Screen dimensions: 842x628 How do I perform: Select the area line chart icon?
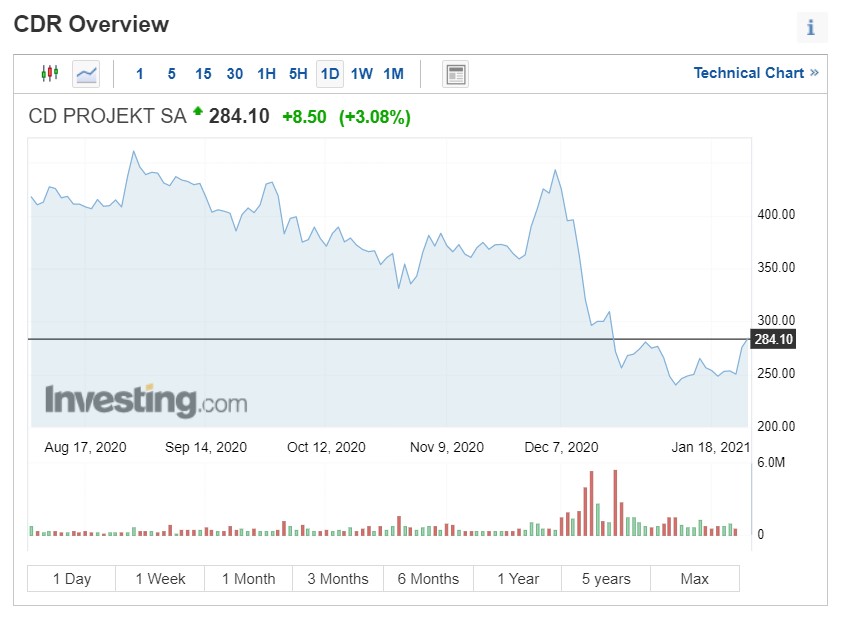86,74
